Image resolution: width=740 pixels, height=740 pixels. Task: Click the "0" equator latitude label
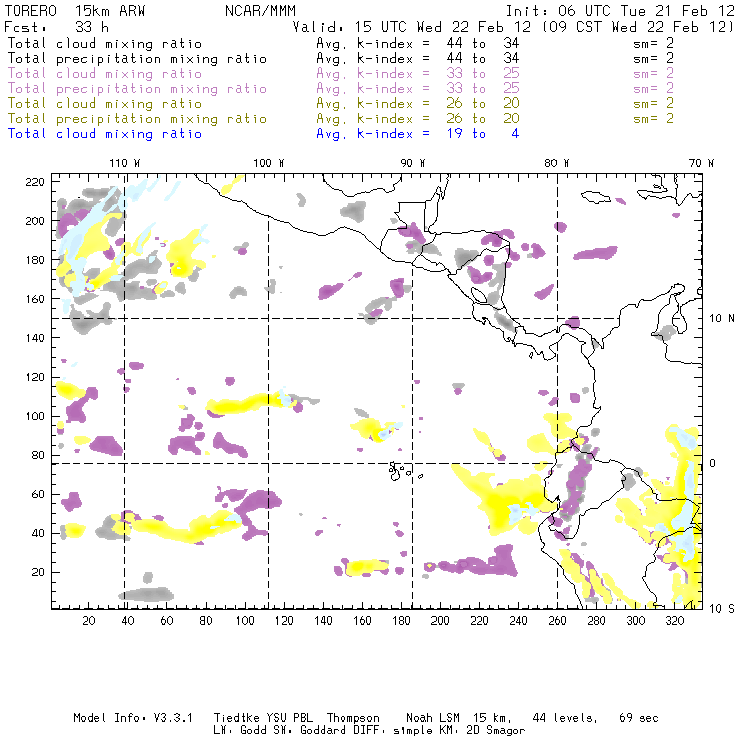point(713,463)
